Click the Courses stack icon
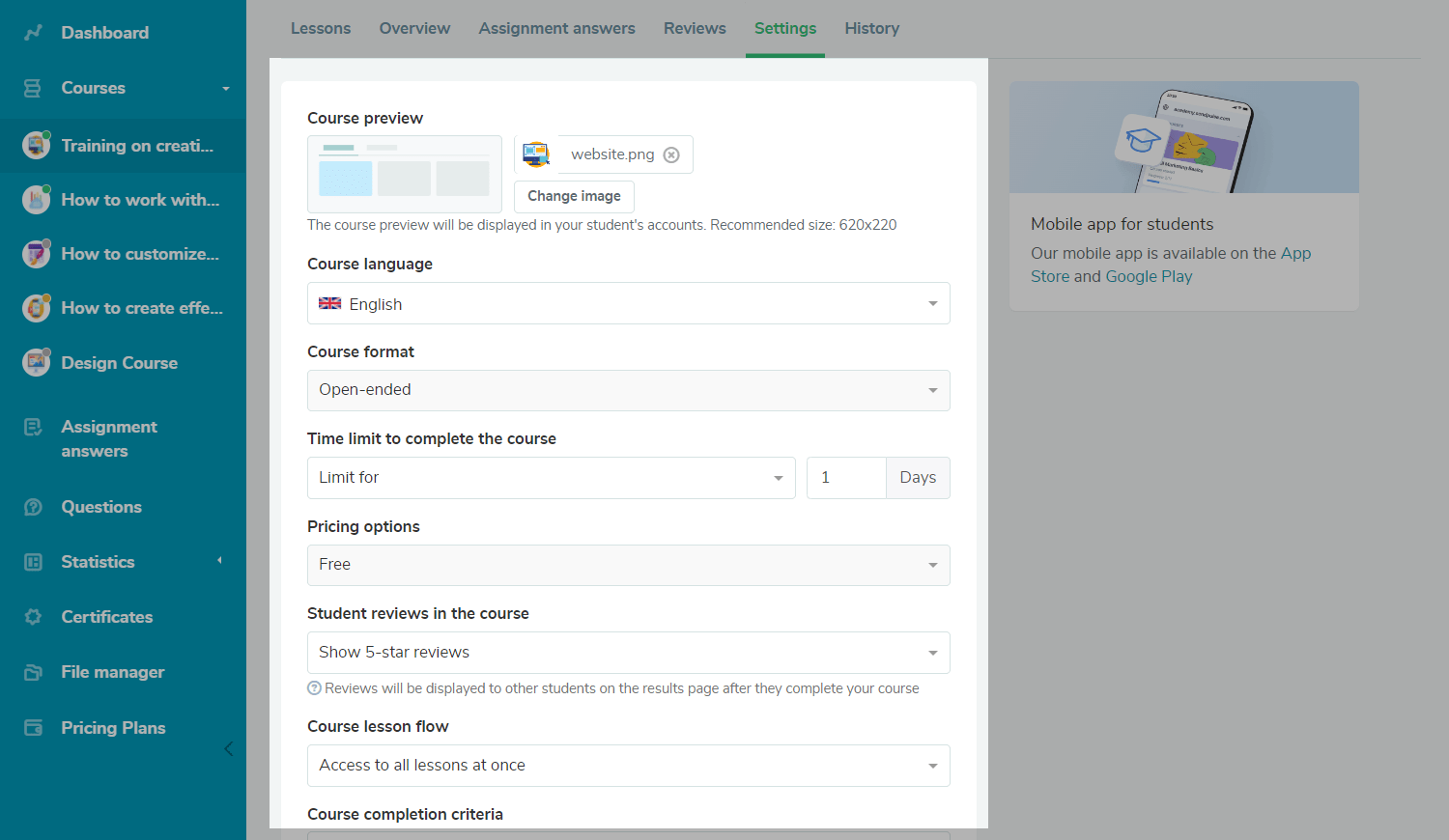Image resolution: width=1449 pixels, height=840 pixels. (x=33, y=88)
